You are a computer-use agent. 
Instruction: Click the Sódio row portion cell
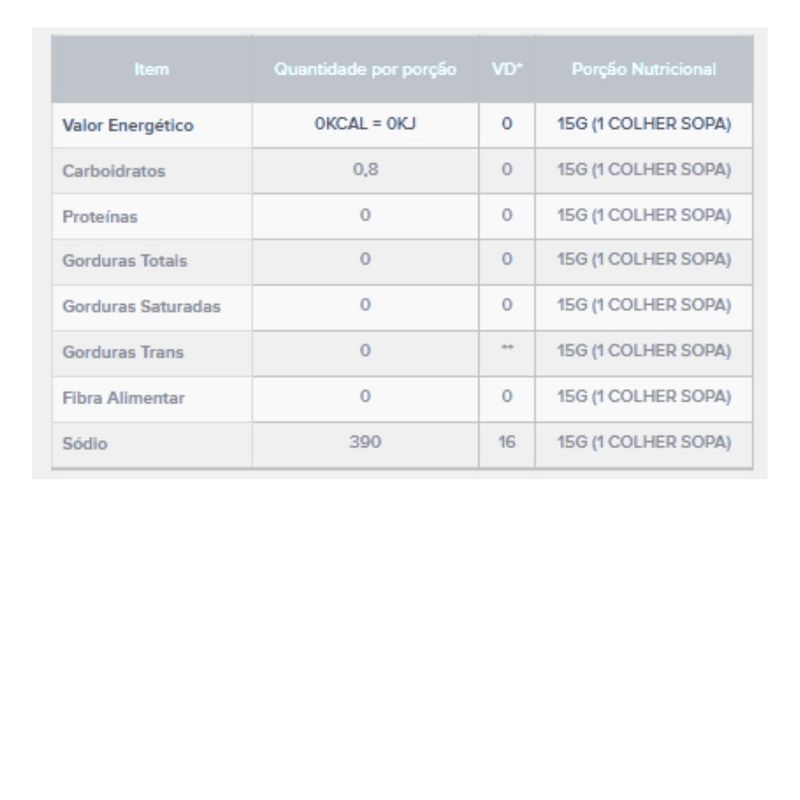click(644, 442)
